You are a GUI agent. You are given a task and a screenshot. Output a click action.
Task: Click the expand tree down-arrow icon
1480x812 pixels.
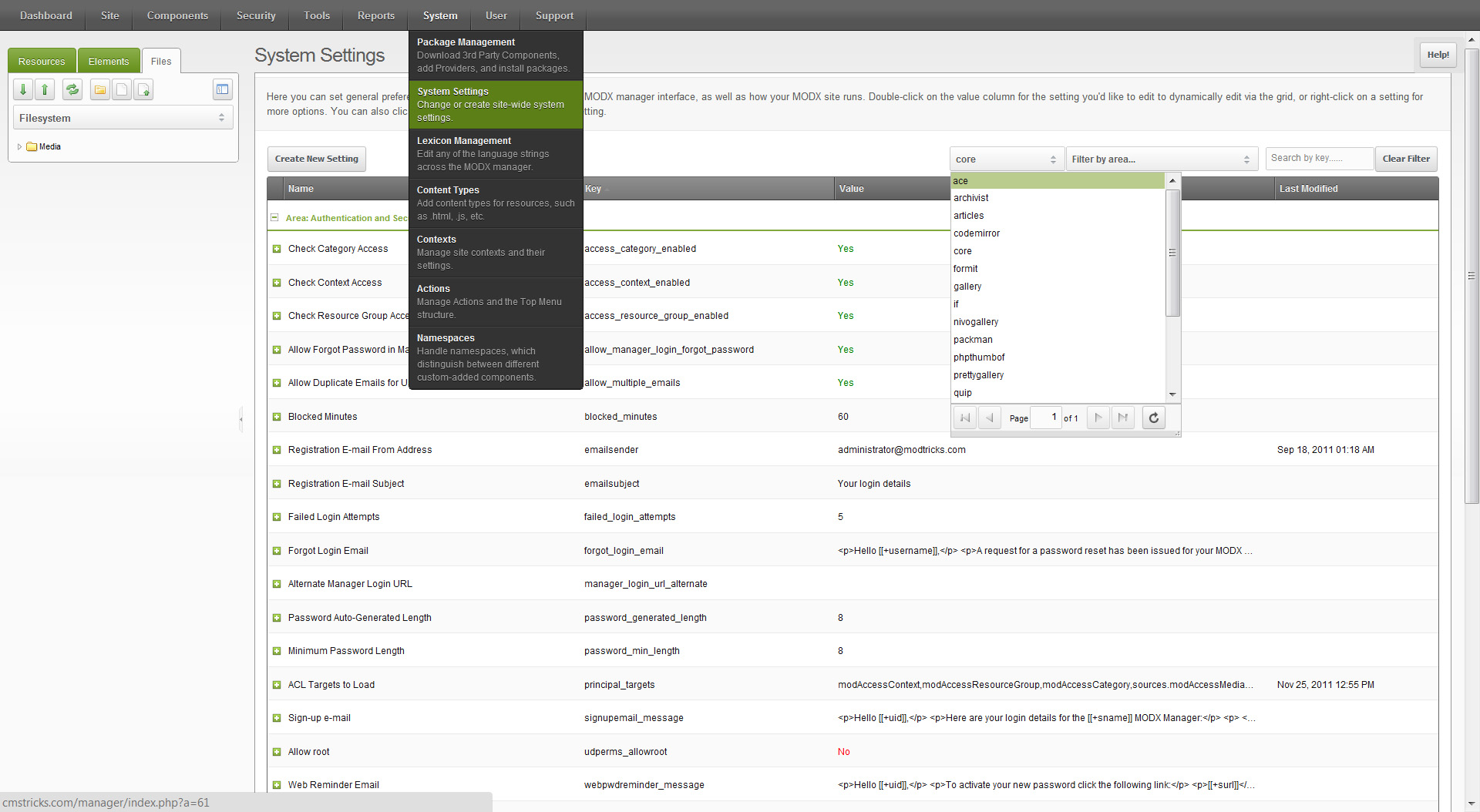pos(23,89)
